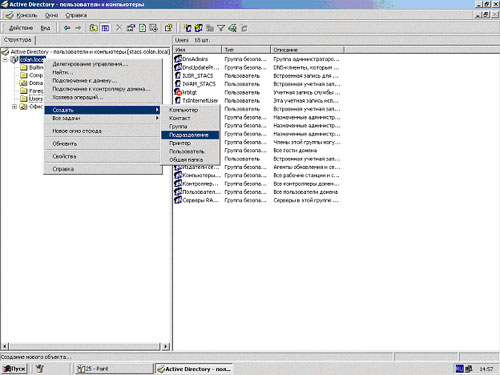The image size is (500, 375).
Task: Select Хозяева операций in context menu
Action: tap(103, 97)
